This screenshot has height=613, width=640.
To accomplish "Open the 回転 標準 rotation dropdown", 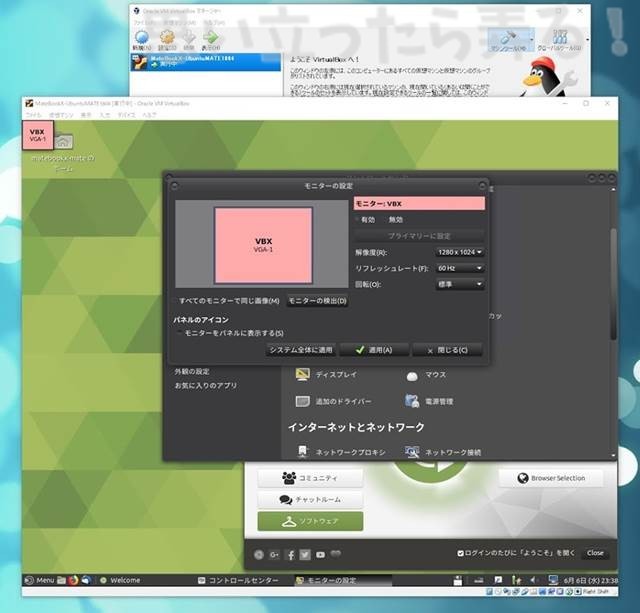I will [x=460, y=284].
